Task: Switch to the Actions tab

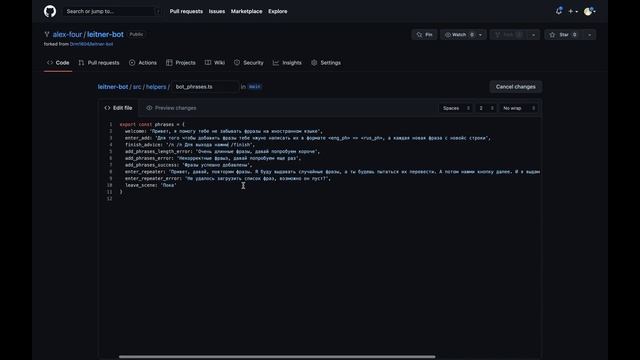Action: point(143,63)
